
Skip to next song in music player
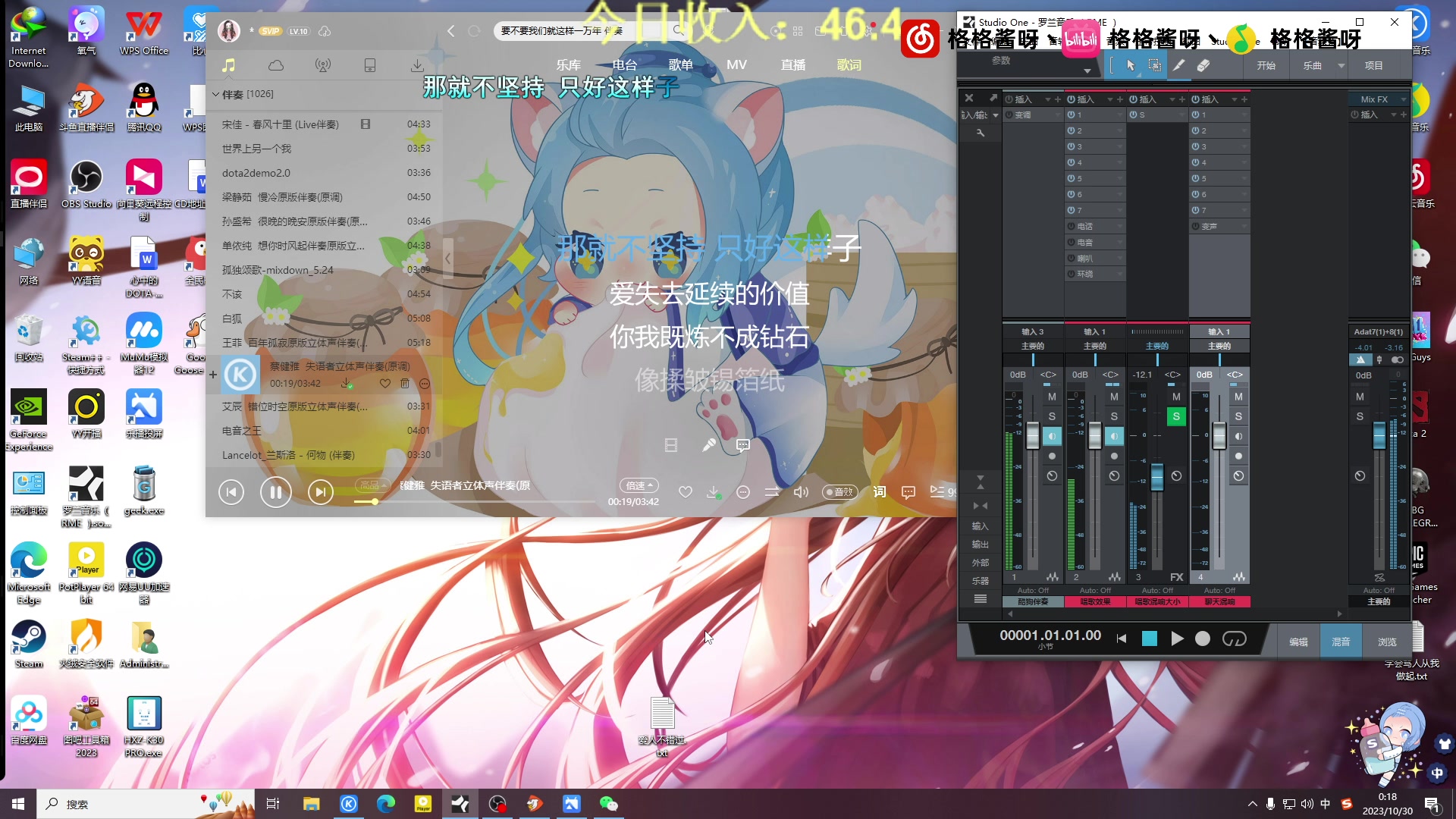pyautogui.click(x=321, y=492)
